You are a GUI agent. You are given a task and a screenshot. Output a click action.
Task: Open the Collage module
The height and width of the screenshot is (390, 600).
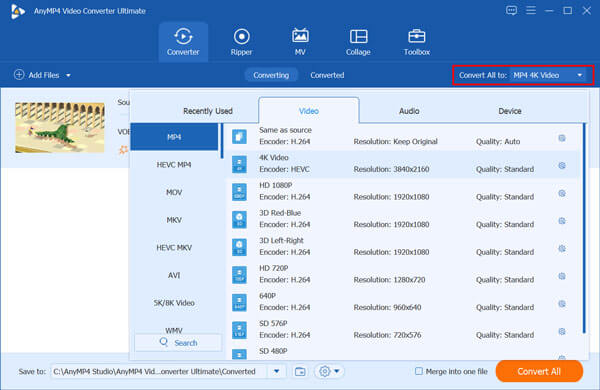coord(358,42)
